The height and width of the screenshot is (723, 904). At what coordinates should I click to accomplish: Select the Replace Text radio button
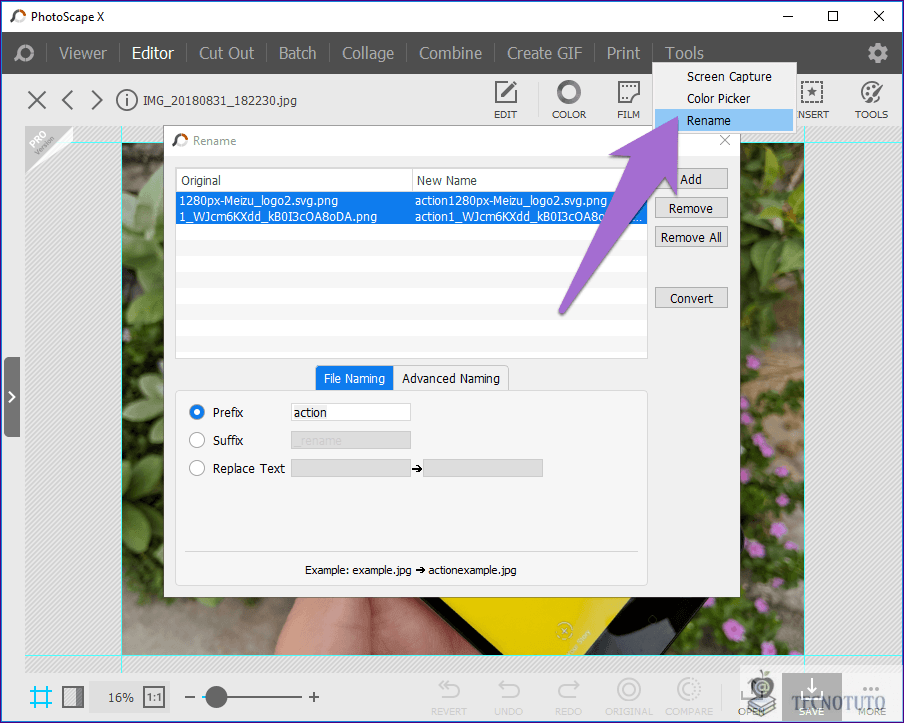197,468
